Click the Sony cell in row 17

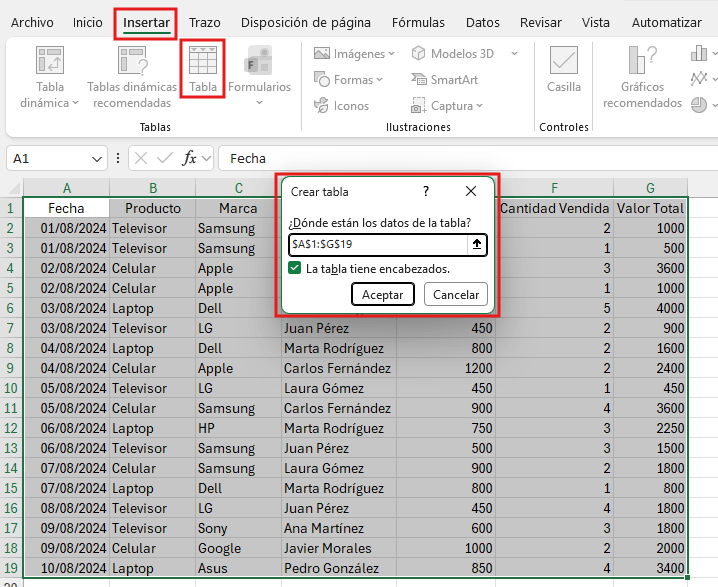point(239,528)
